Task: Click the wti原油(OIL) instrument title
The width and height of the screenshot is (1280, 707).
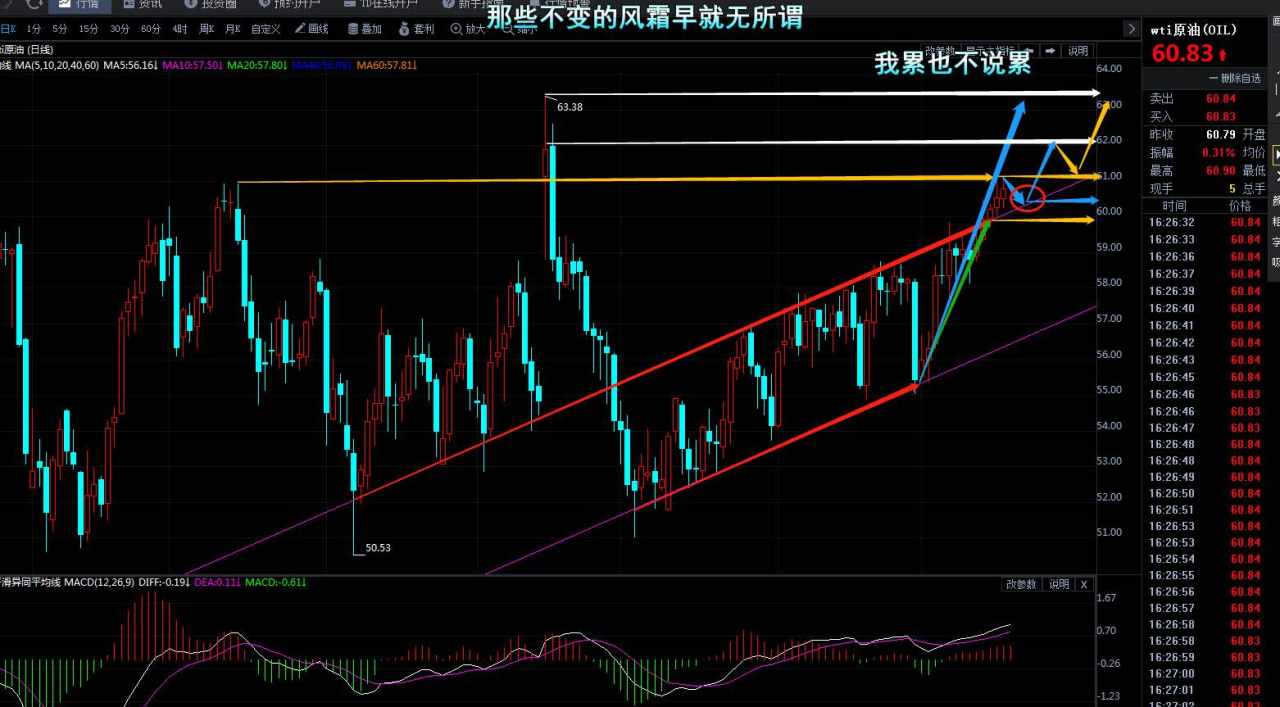Action: click(1193, 30)
